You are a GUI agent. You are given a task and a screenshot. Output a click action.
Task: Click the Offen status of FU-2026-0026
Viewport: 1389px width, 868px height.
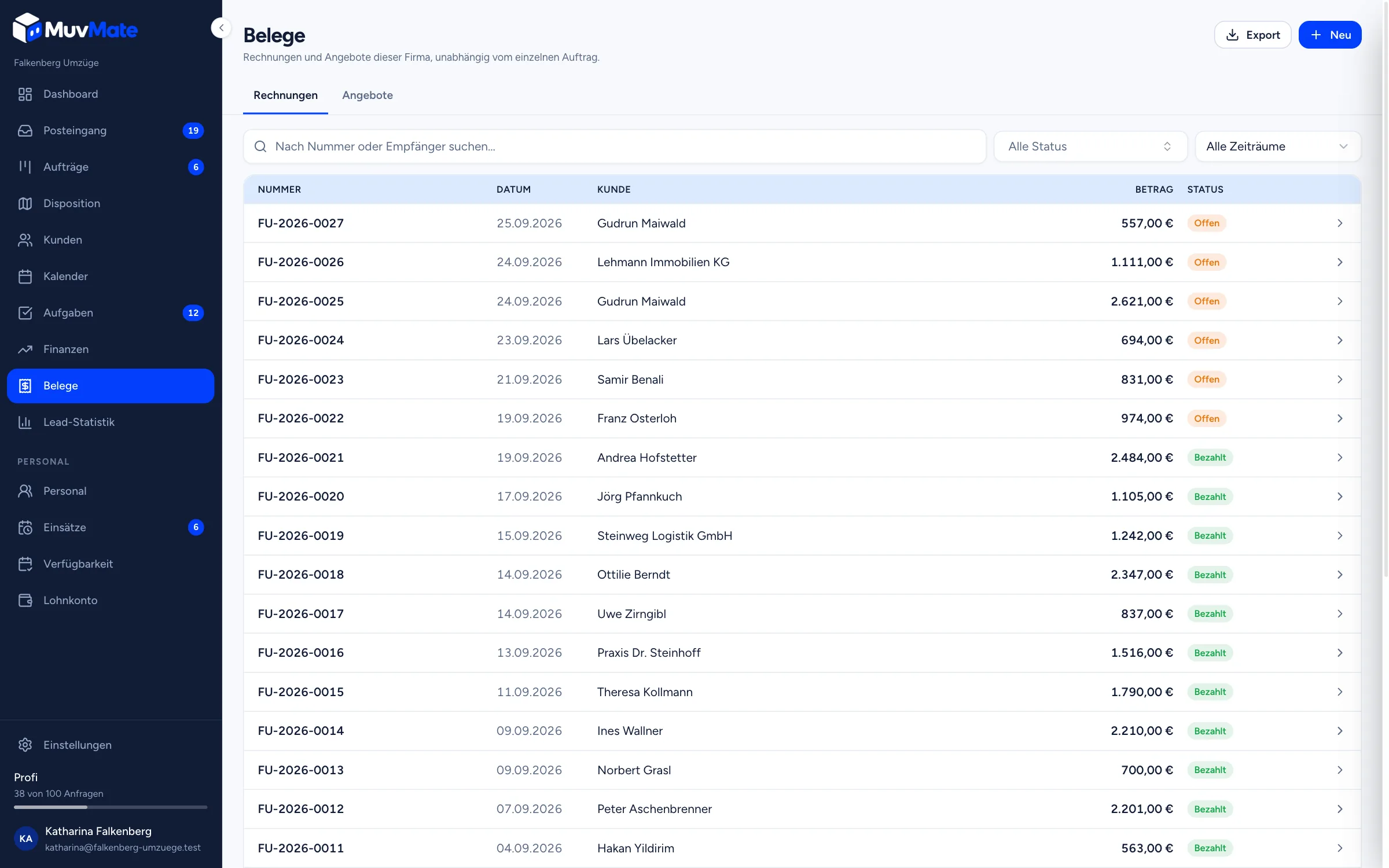tap(1207, 262)
